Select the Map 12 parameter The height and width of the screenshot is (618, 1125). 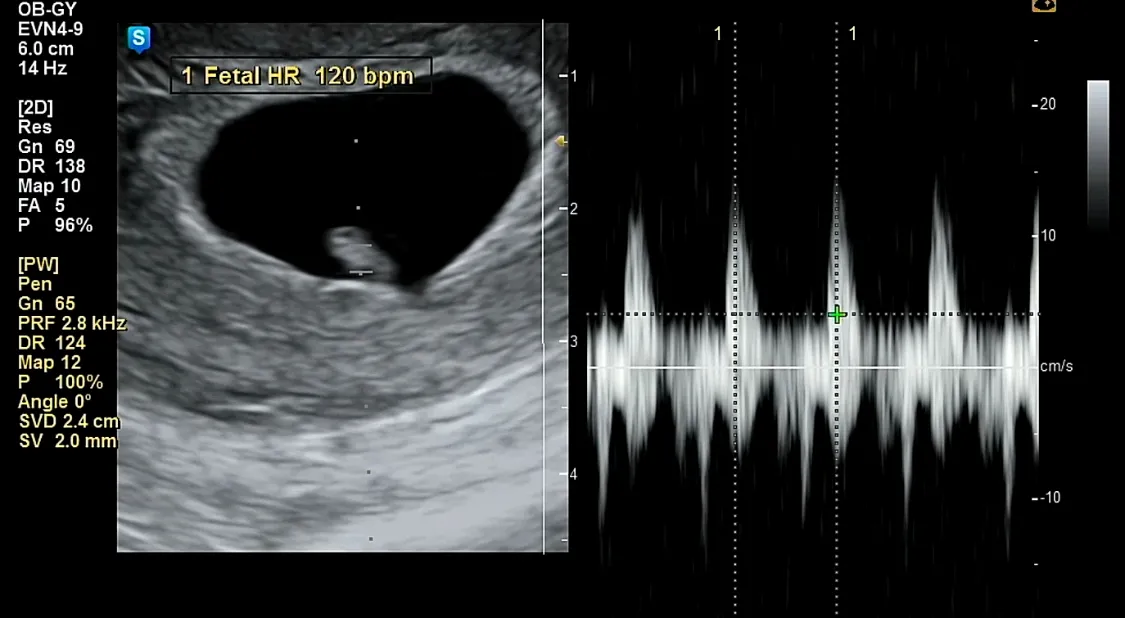[50, 362]
